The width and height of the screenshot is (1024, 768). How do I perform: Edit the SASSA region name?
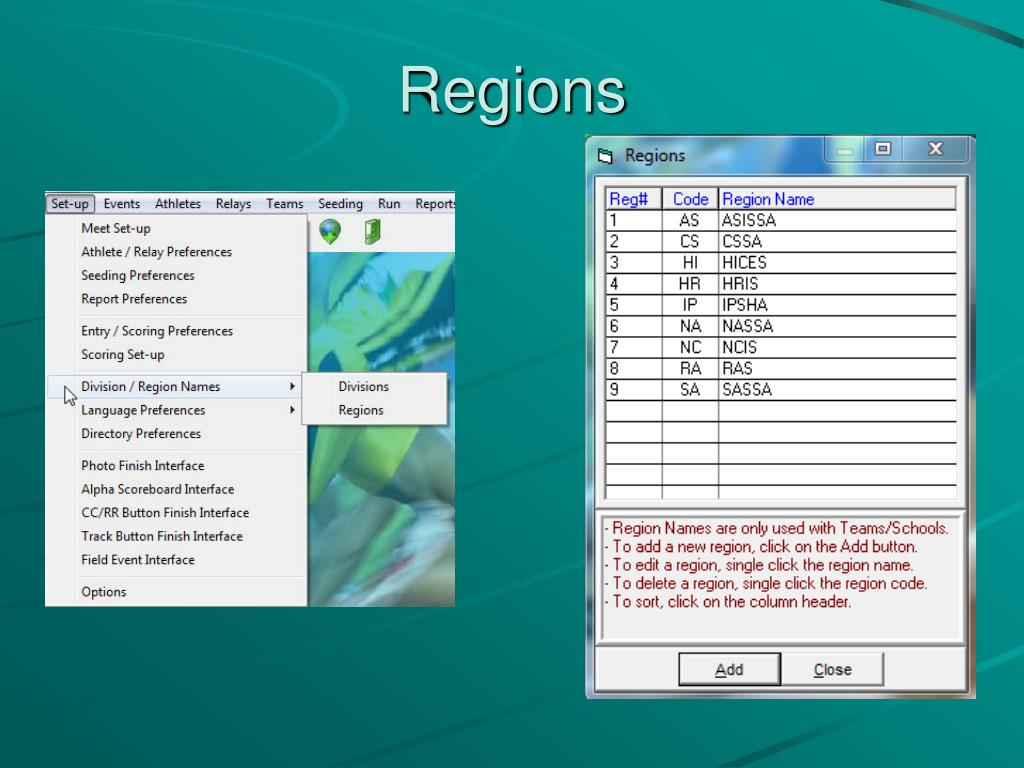point(837,390)
